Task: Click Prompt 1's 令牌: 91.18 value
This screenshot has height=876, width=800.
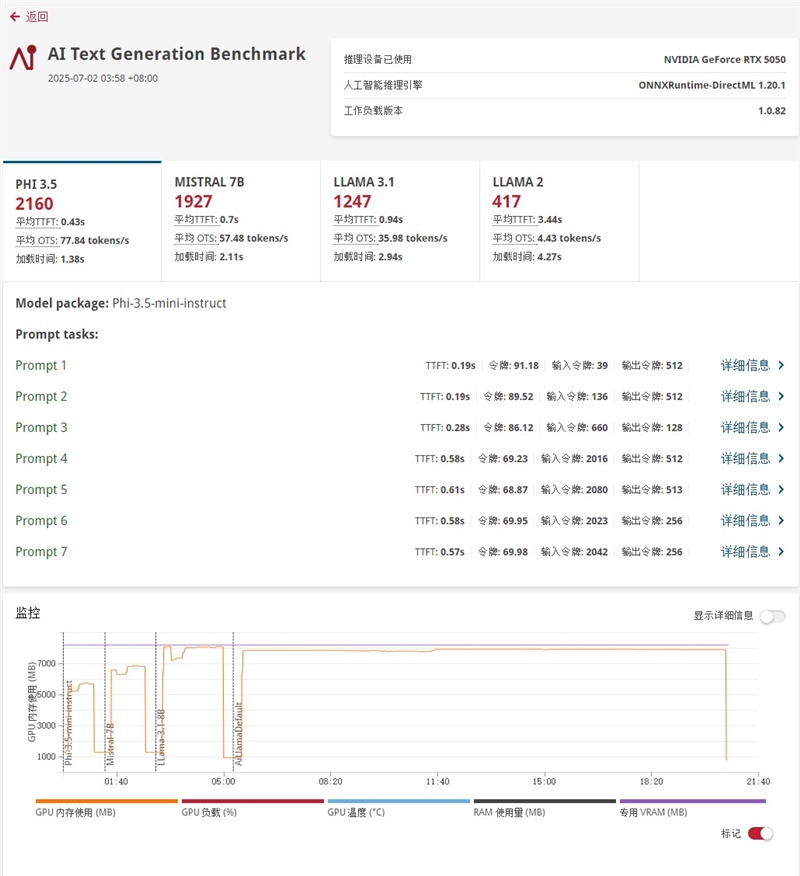Action: pos(514,366)
